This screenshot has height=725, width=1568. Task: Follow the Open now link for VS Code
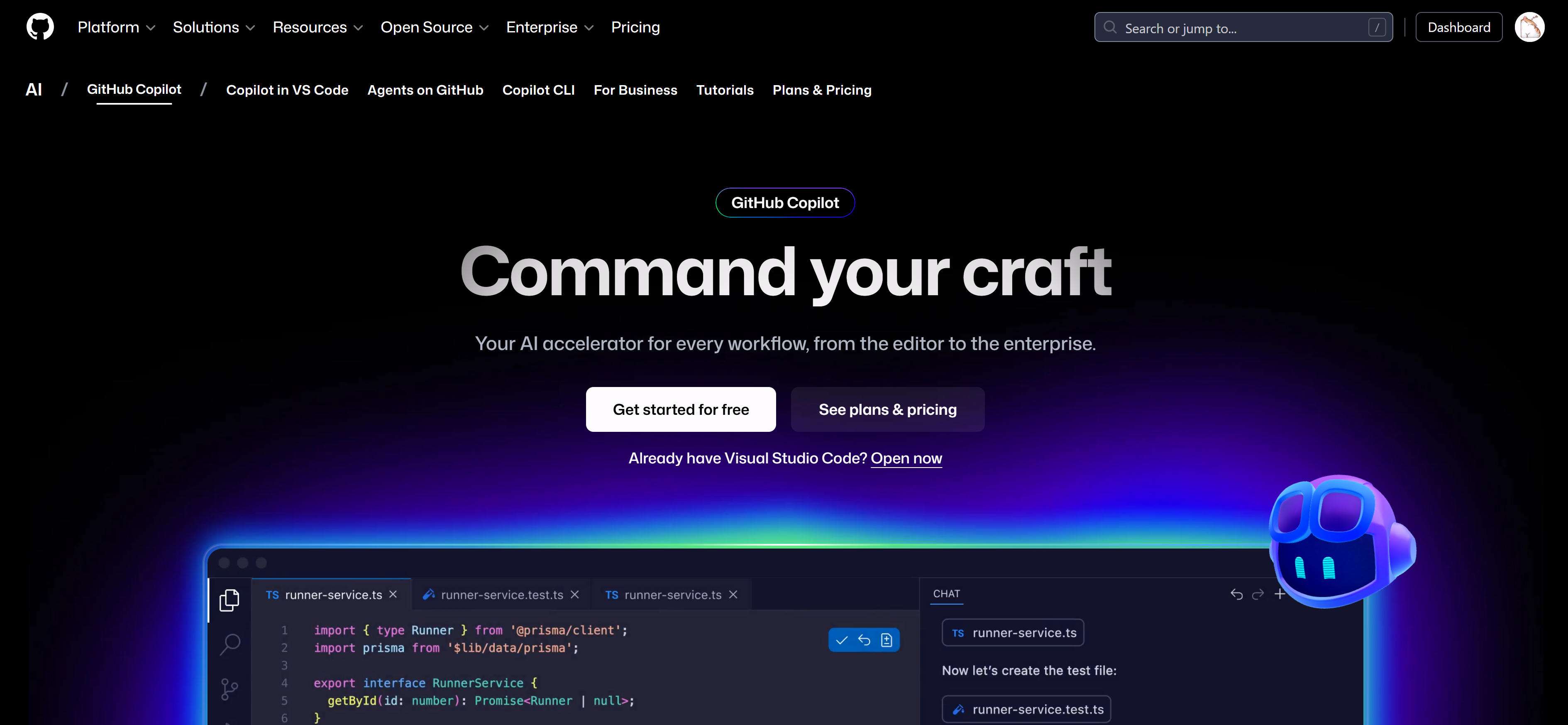[x=906, y=458]
